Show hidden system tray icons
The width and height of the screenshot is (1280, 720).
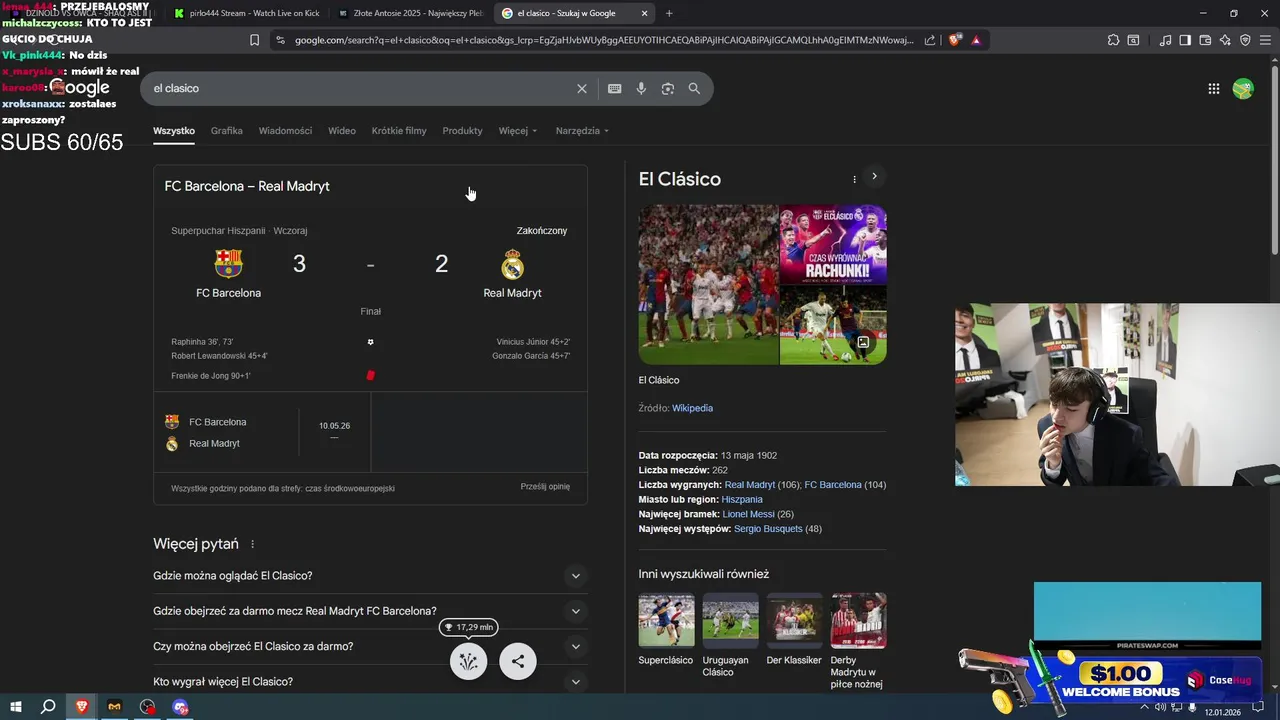(x=1144, y=707)
